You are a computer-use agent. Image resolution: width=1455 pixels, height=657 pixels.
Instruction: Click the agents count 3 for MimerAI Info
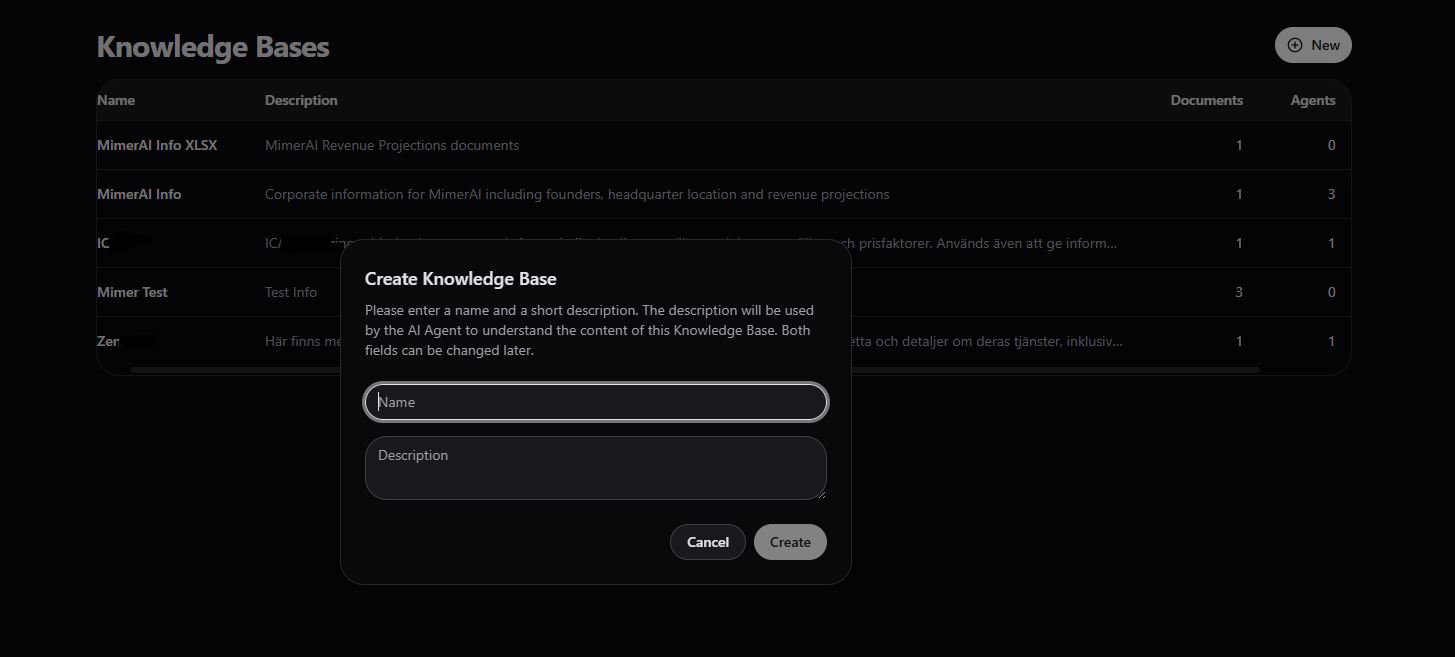click(x=1331, y=194)
